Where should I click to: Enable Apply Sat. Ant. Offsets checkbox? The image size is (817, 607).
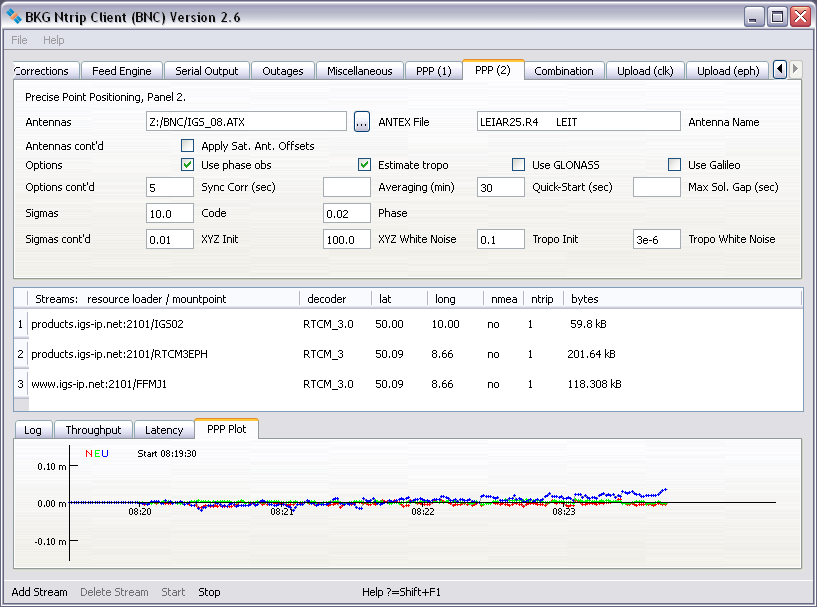tap(187, 146)
